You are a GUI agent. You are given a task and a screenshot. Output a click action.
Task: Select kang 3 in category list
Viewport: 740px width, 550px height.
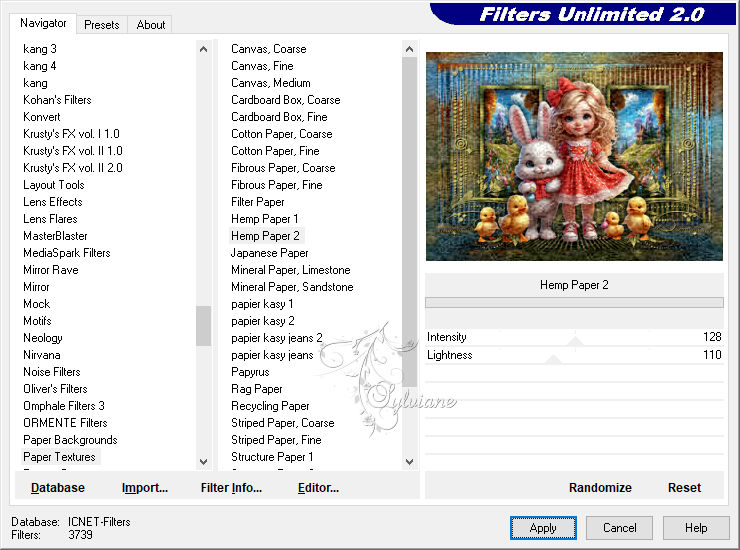pos(40,49)
